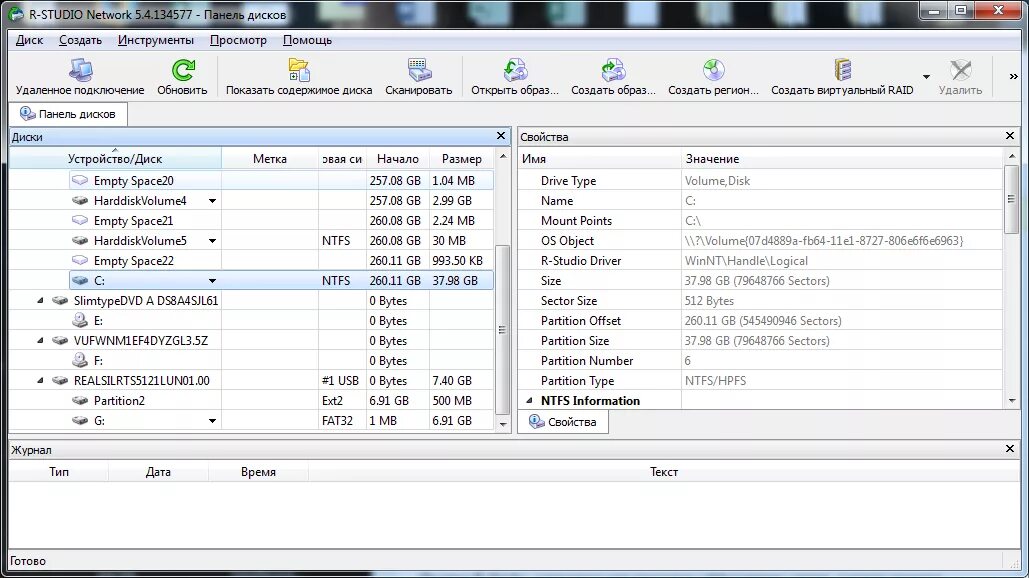Click the Partition2 drive icon
The image size is (1029, 578).
[x=80, y=400]
